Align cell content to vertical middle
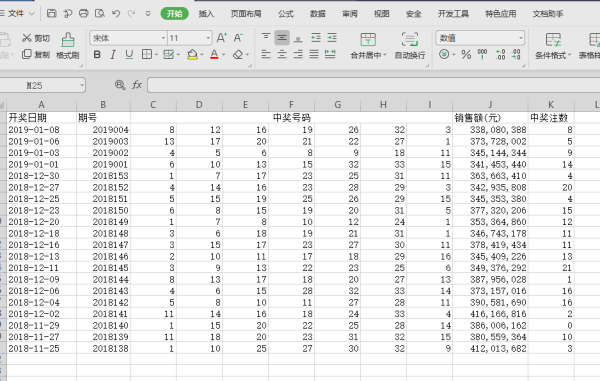Image resolution: width=600 pixels, height=381 pixels. tap(282, 37)
